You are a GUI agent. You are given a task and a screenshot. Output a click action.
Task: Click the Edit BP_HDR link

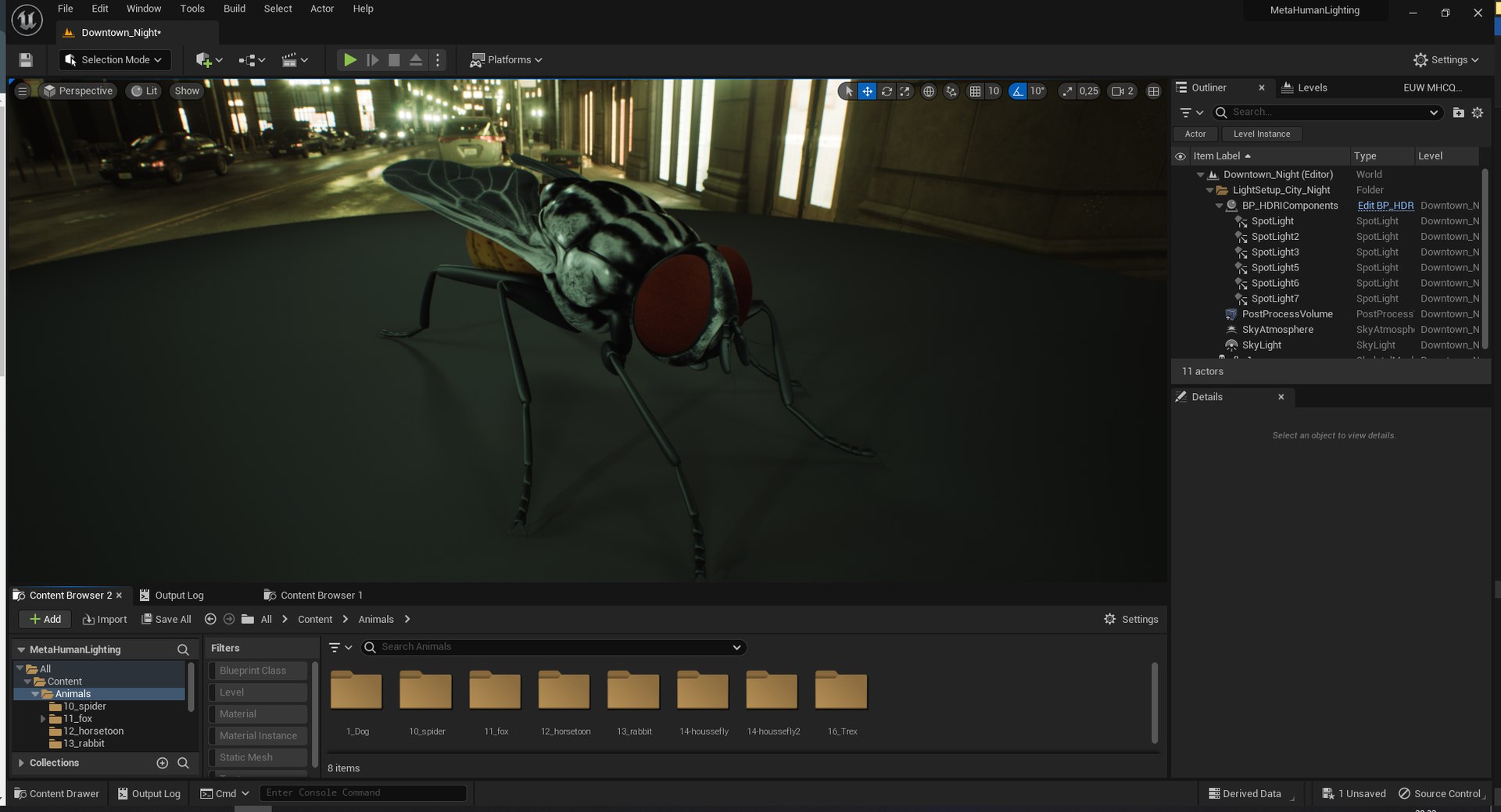(x=1385, y=206)
